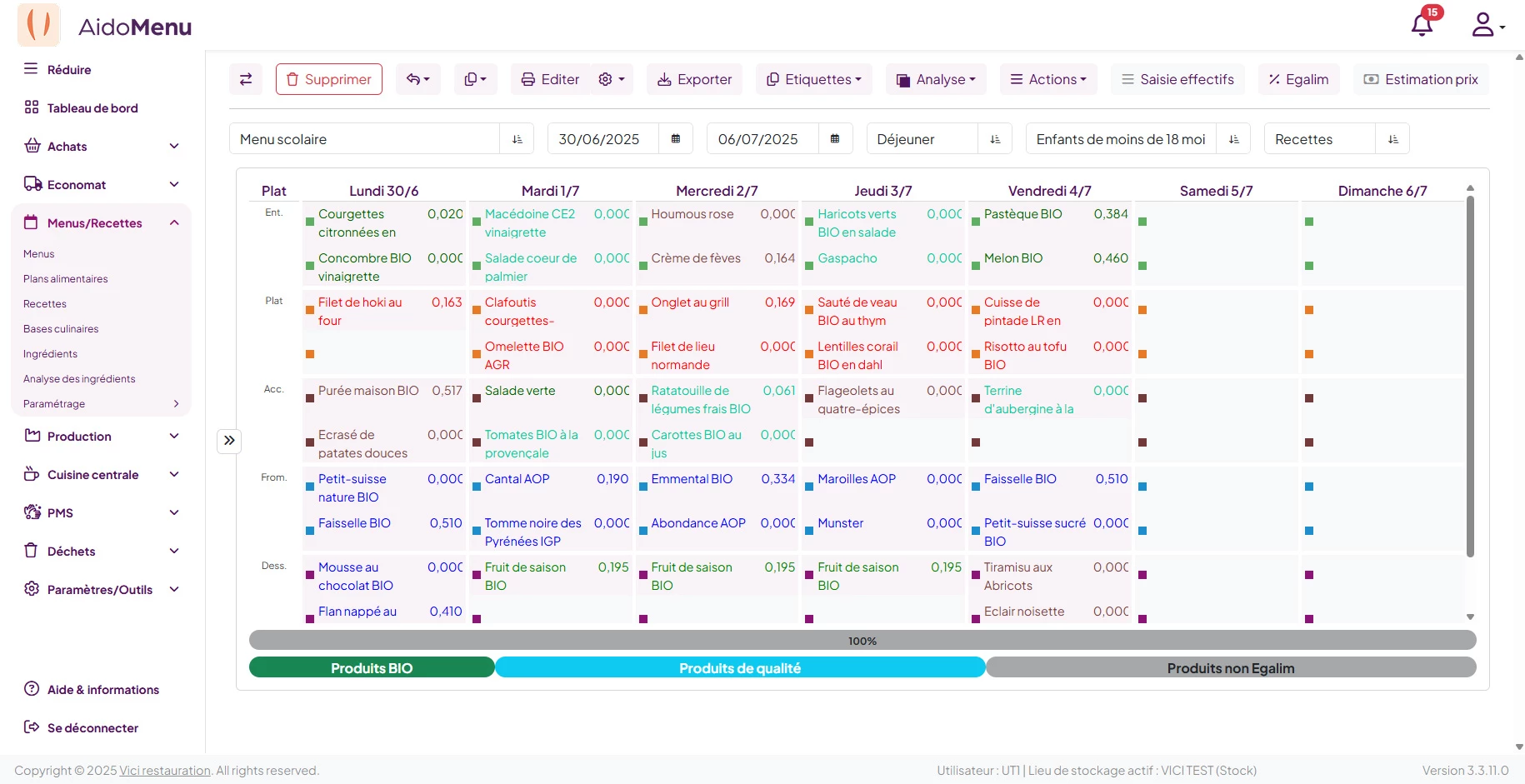Open the undo arrow dropdown
Screen dimensions: 1525x784
417,79
